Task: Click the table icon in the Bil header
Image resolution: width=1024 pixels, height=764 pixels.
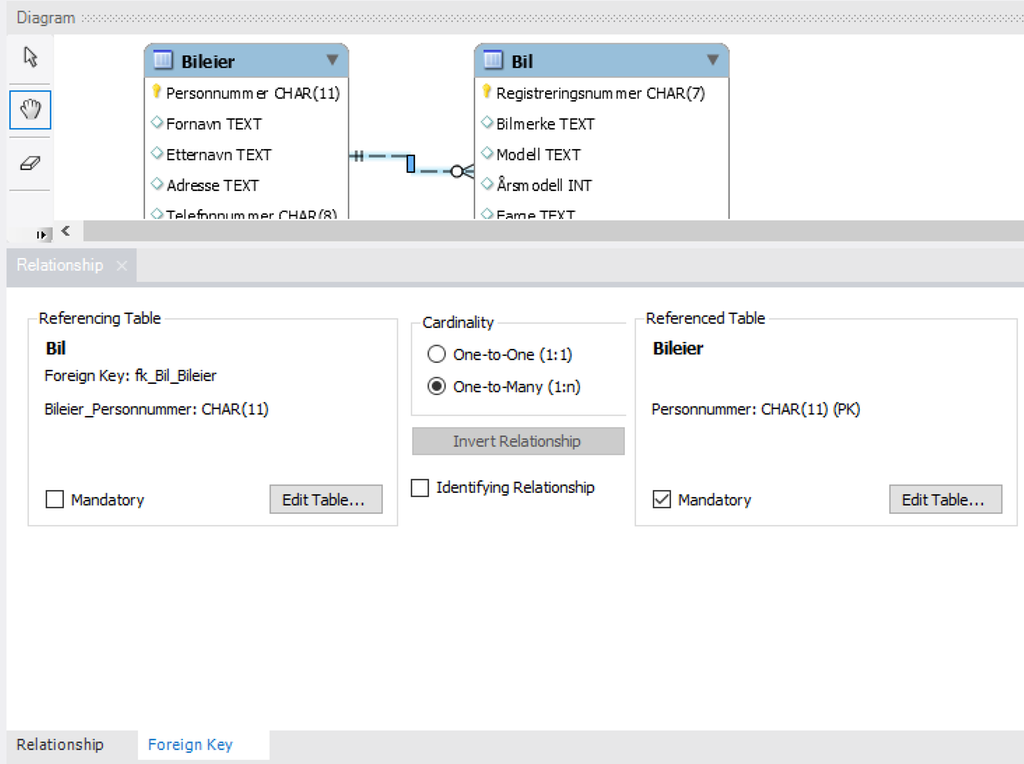Action: click(493, 60)
